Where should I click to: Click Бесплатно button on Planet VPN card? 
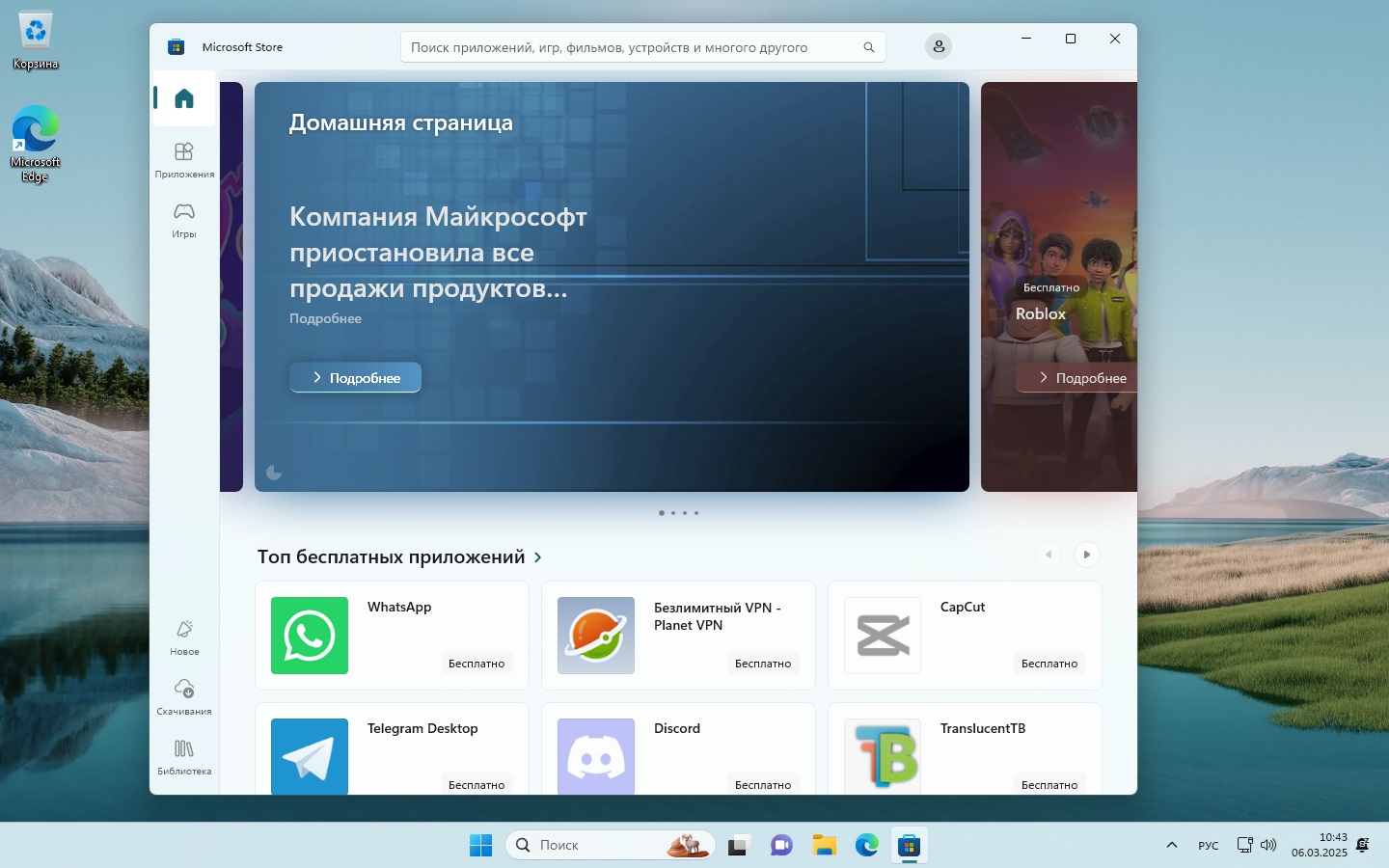(763, 664)
